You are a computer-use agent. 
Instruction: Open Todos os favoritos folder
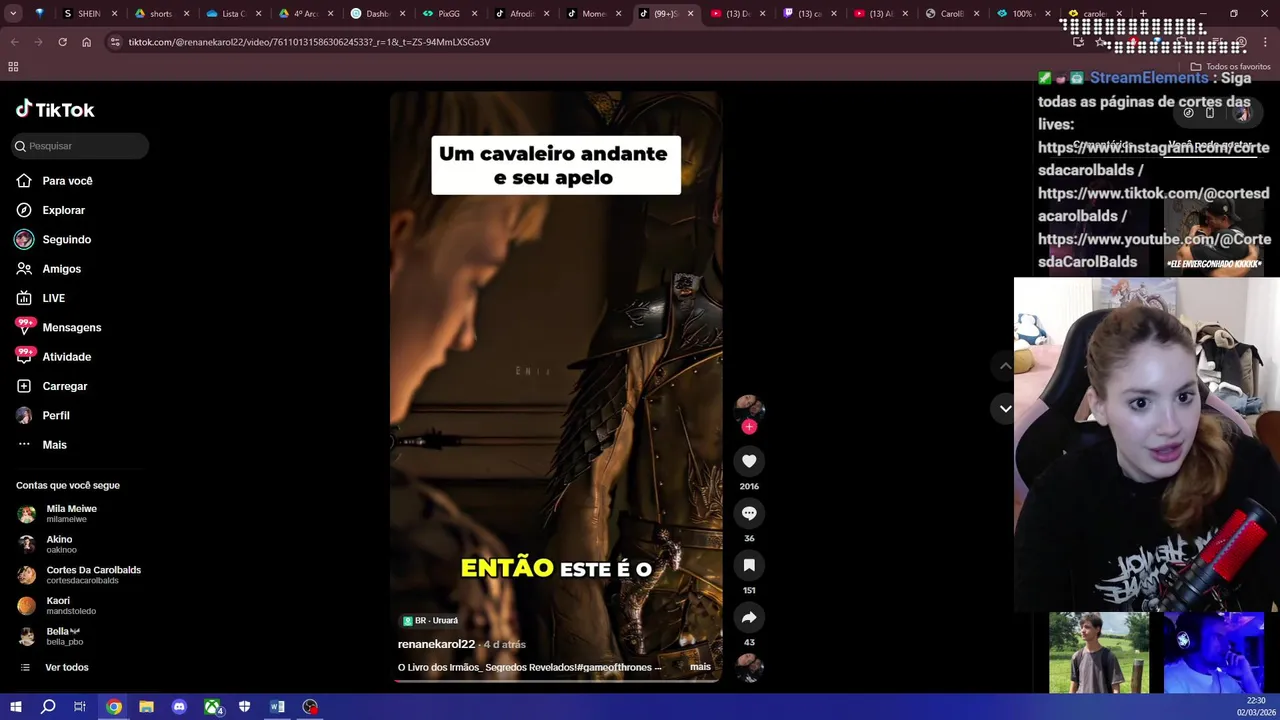pyautogui.click(x=1230, y=67)
